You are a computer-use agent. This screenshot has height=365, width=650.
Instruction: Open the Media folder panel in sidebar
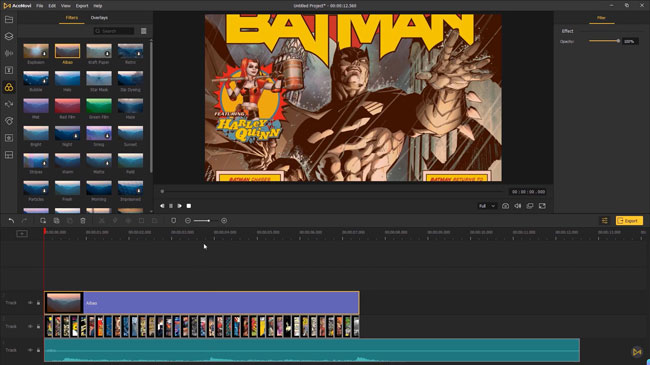[9, 19]
